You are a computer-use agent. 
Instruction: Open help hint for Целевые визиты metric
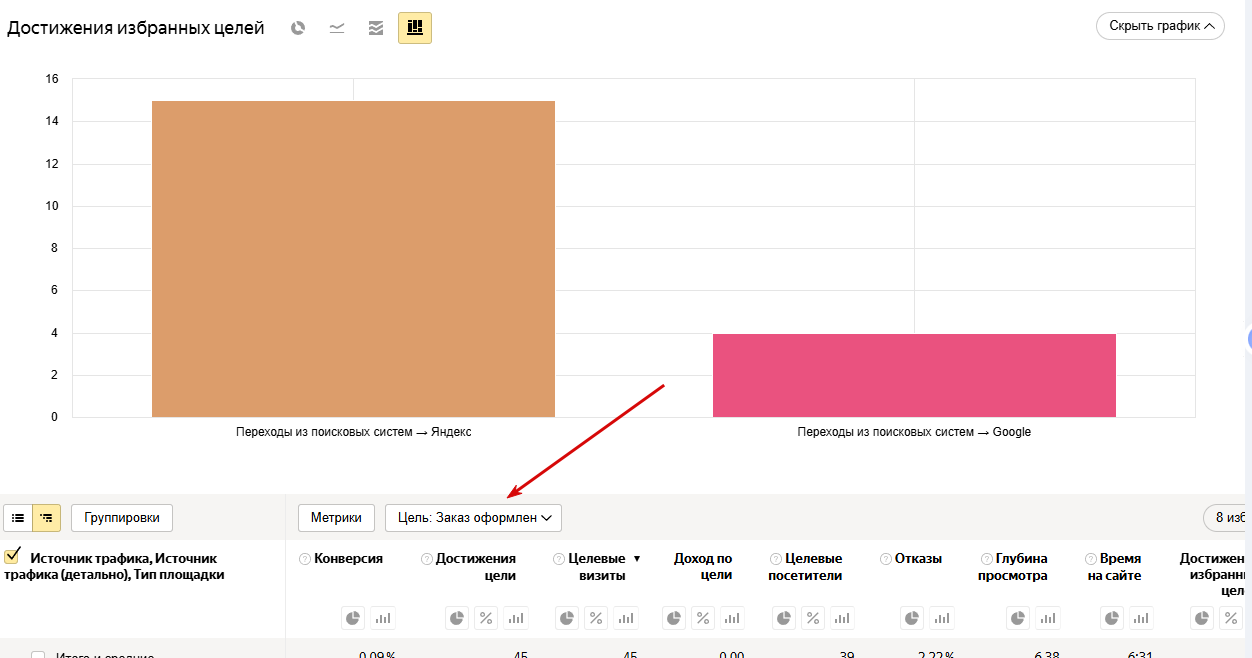[559, 559]
